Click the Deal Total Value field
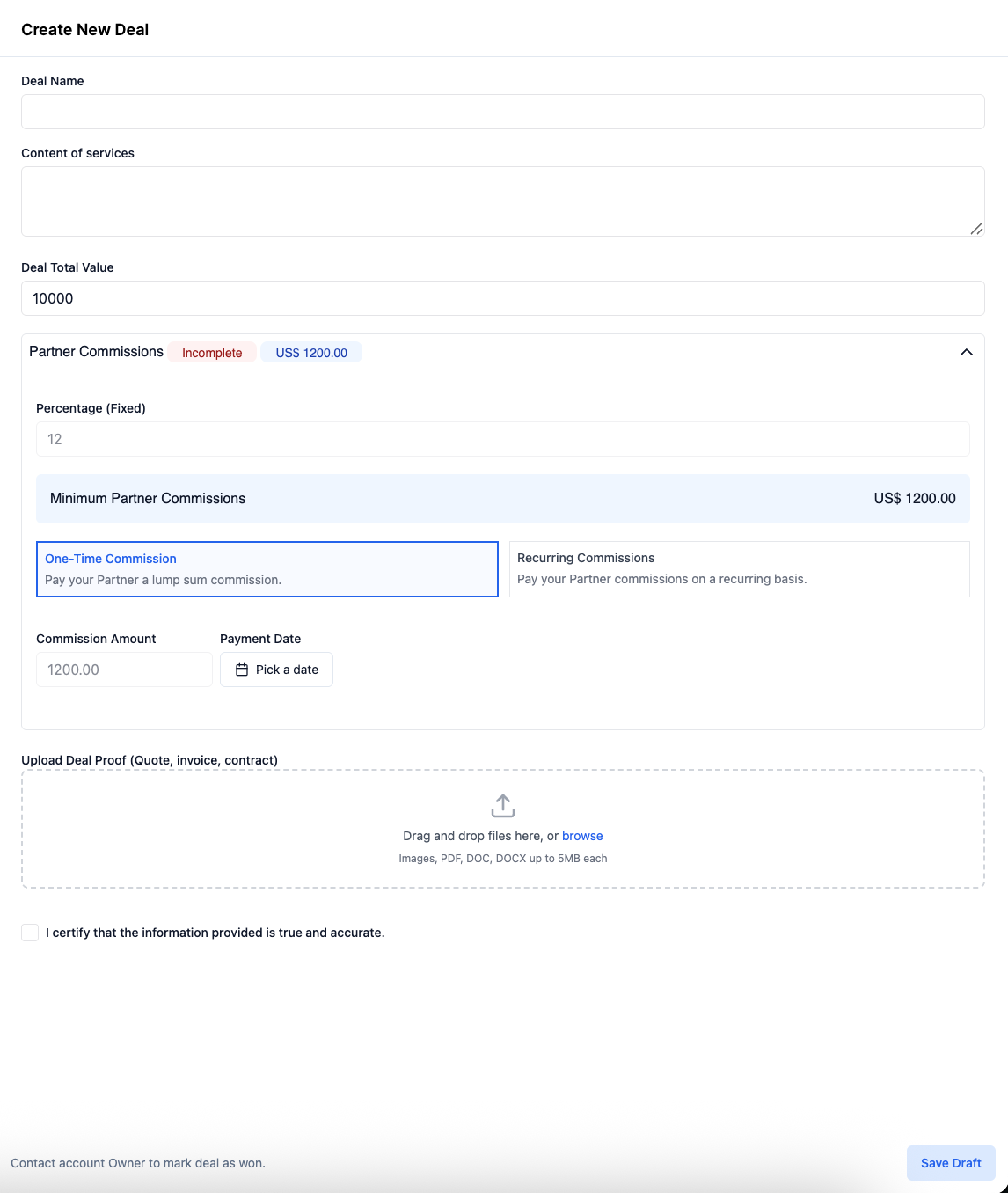1008x1193 pixels. (x=503, y=298)
